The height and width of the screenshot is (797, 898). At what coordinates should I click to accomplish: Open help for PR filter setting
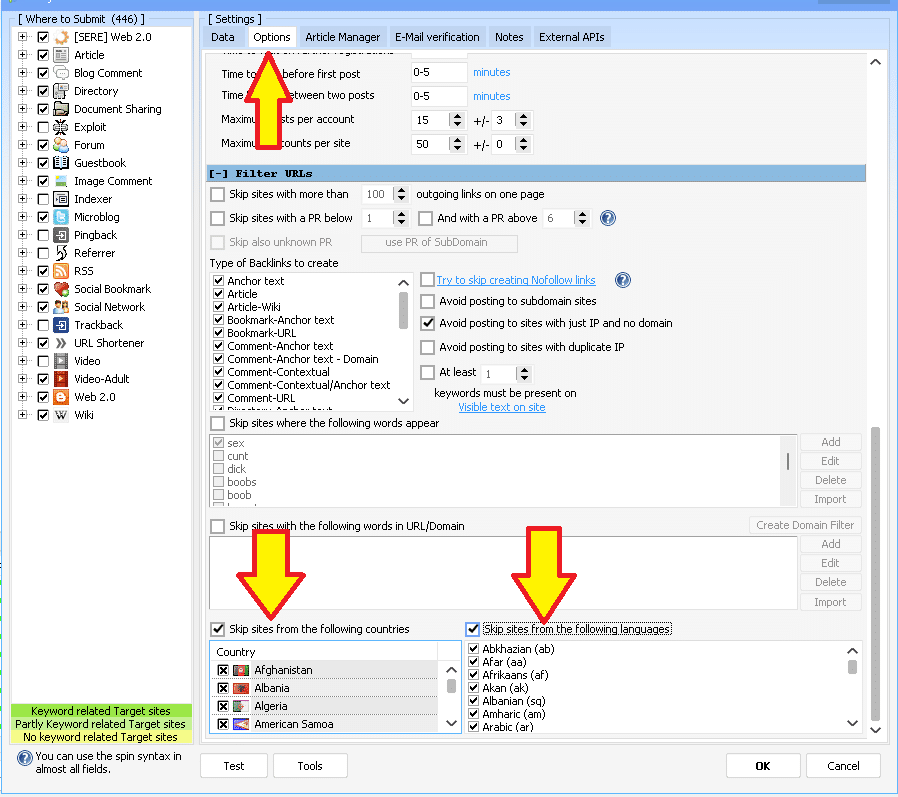tap(608, 218)
